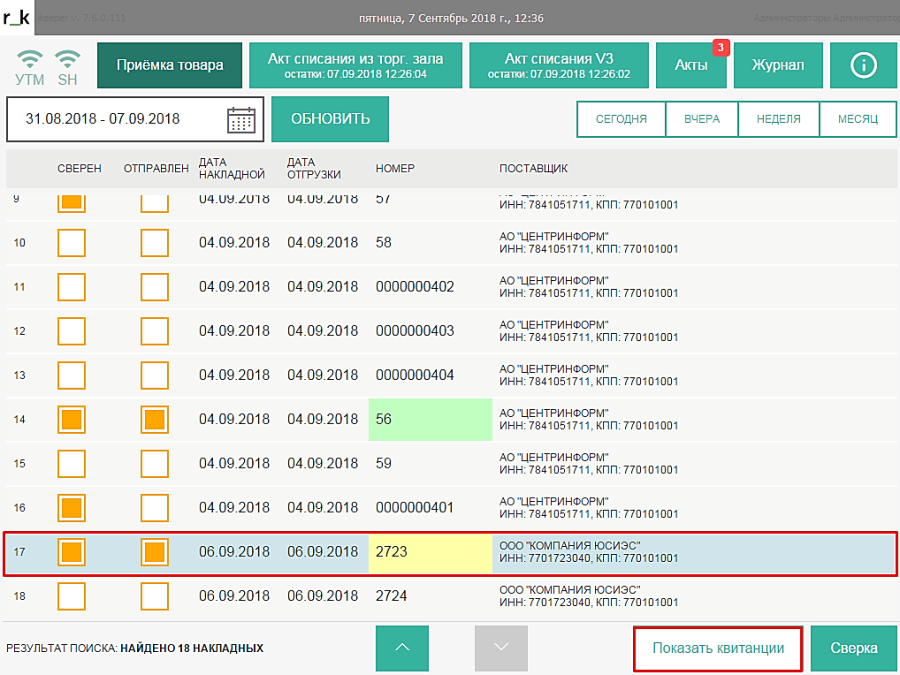Open Акт списания из торг. зала
The height and width of the screenshot is (675, 900).
click(354, 66)
